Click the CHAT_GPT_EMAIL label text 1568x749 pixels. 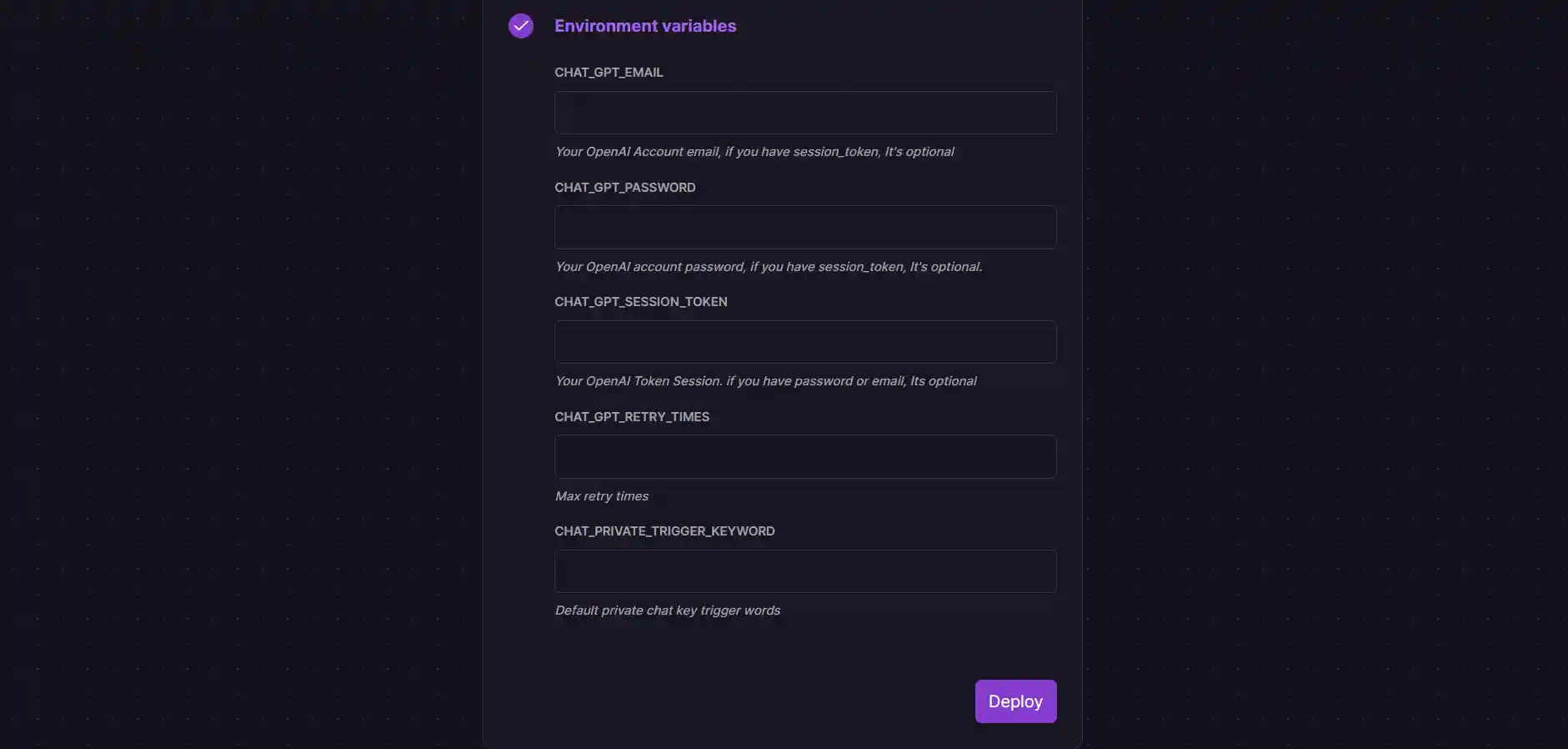click(609, 73)
